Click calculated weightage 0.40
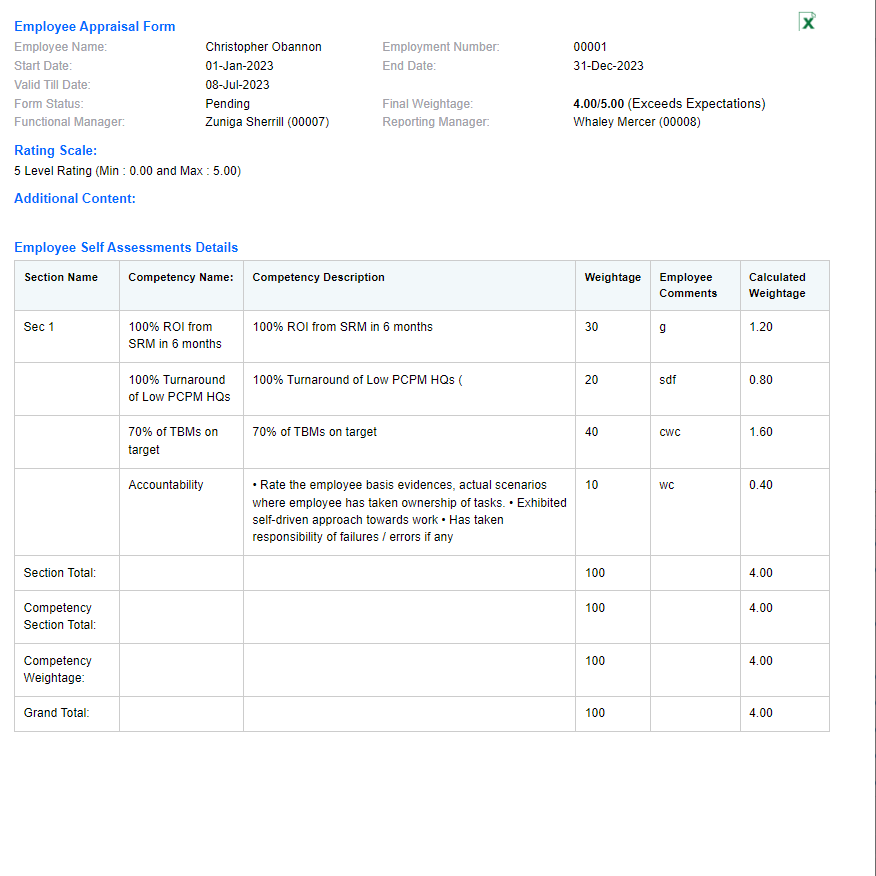 760,485
